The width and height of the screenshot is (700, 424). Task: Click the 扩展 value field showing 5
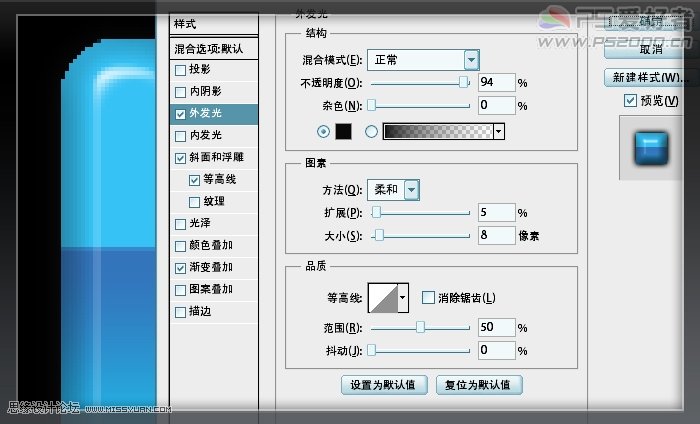pos(496,212)
